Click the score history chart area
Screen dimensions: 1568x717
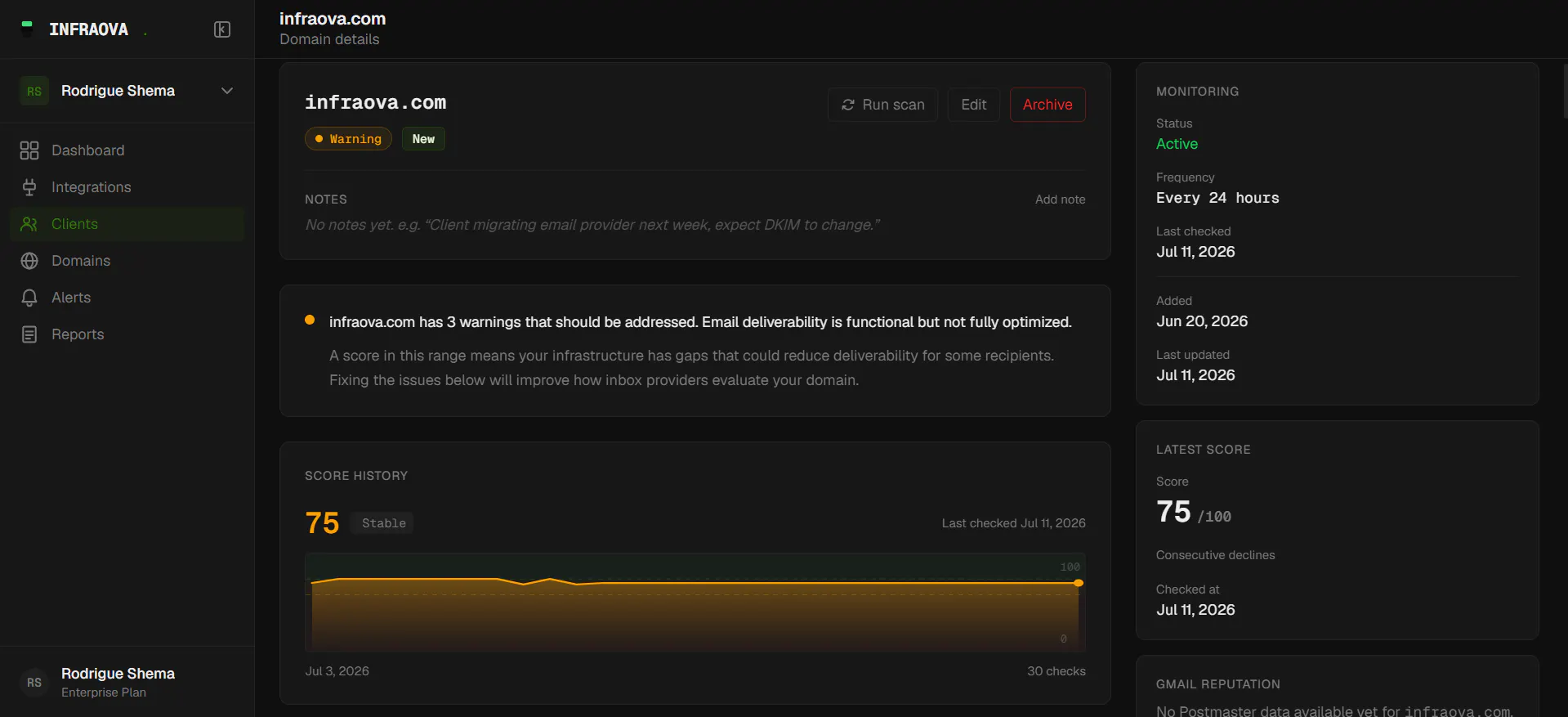695,603
